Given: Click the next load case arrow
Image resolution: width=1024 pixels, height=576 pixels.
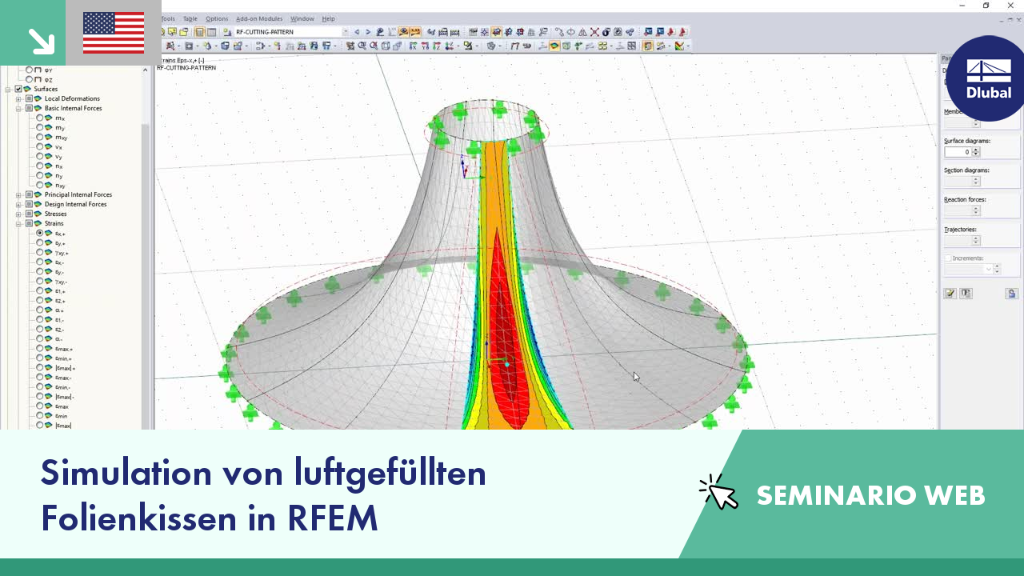Looking at the screenshot, I should pyautogui.click(x=368, y=32).
